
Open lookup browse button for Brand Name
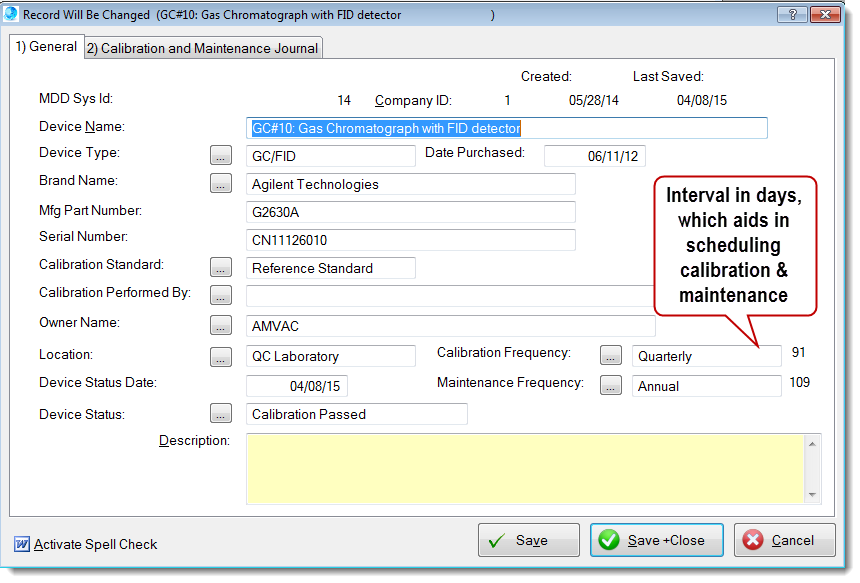(x=221, y=183)
